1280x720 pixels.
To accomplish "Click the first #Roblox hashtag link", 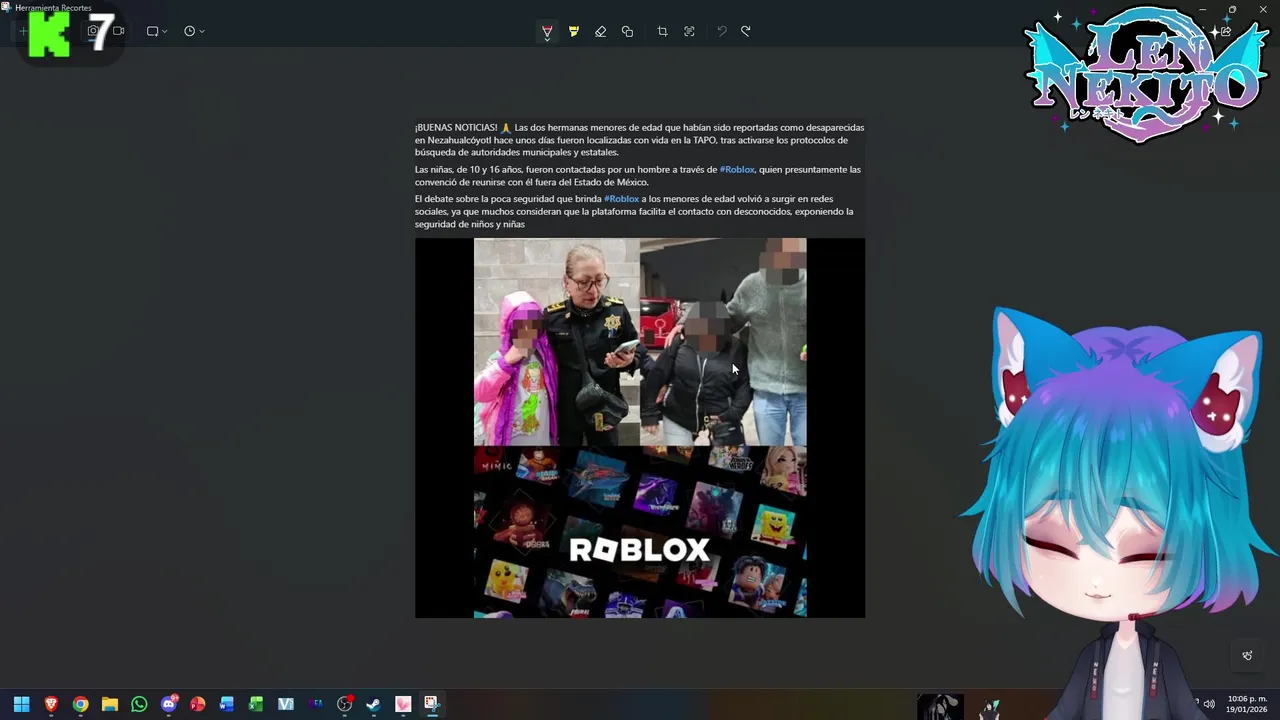I will (x=737, y=170).
